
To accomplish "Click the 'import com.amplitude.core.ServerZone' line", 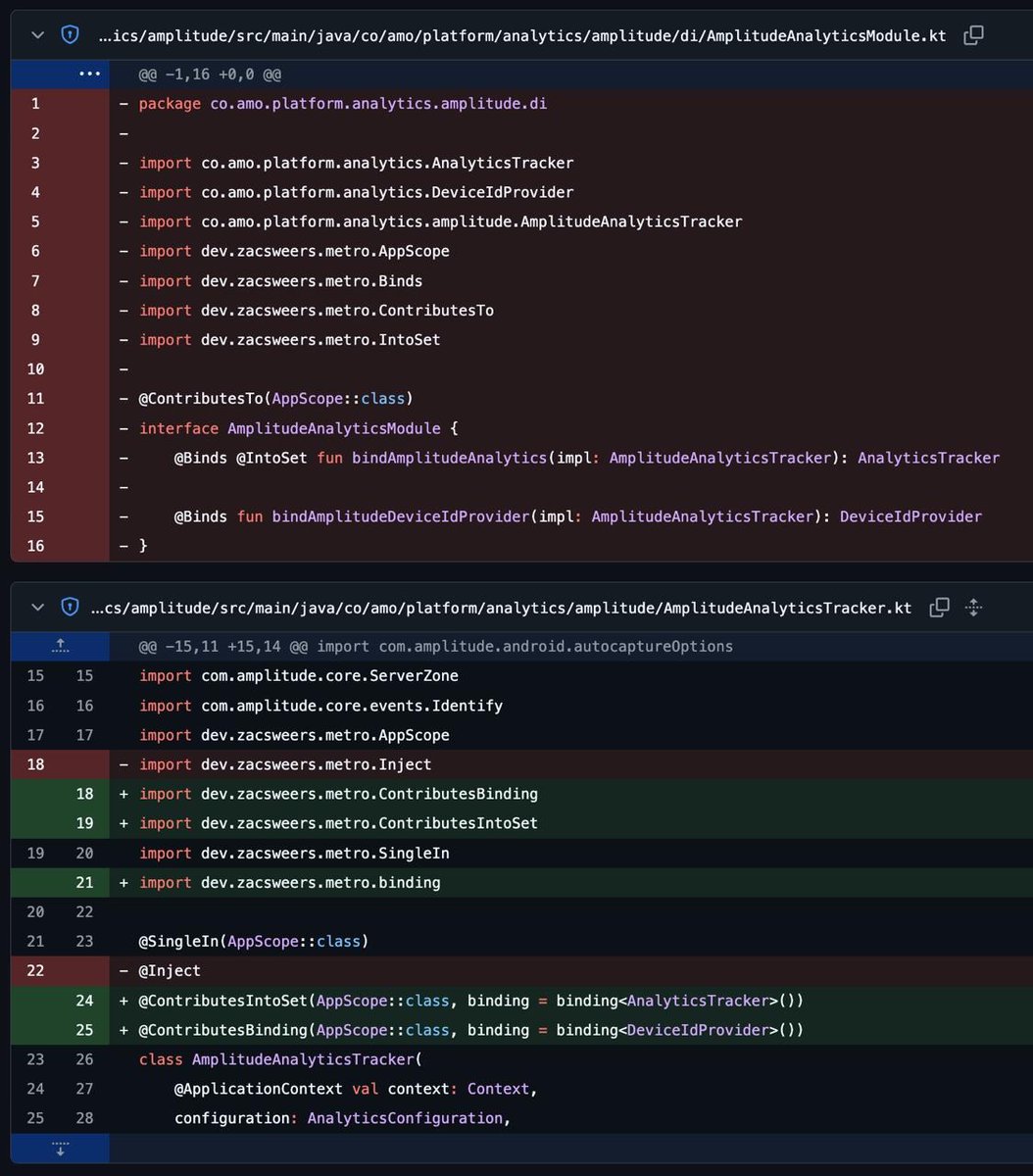I will point(298,676).
